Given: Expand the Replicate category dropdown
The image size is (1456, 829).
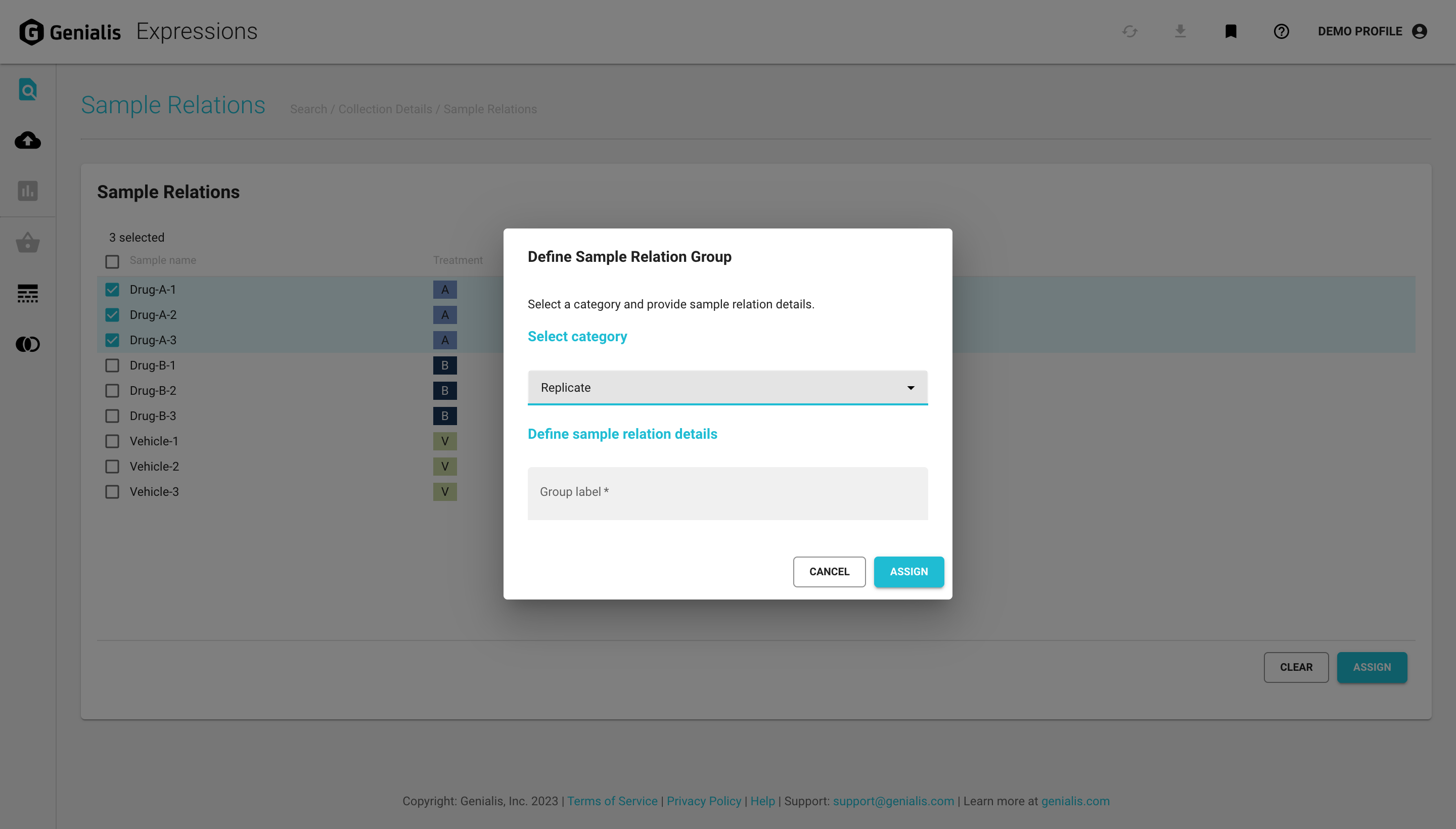Looking at the screenshot, I should pos(727,388).
